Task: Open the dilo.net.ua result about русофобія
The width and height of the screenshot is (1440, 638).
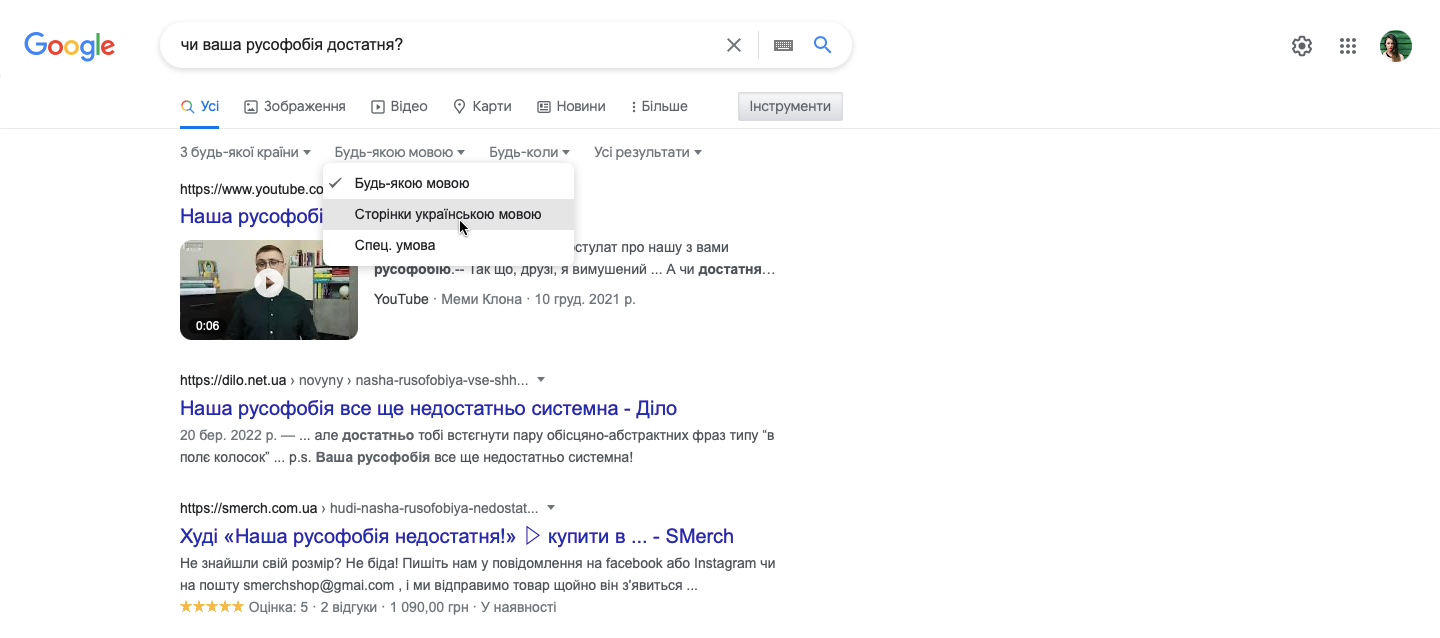Action: (x=427, y=407)
